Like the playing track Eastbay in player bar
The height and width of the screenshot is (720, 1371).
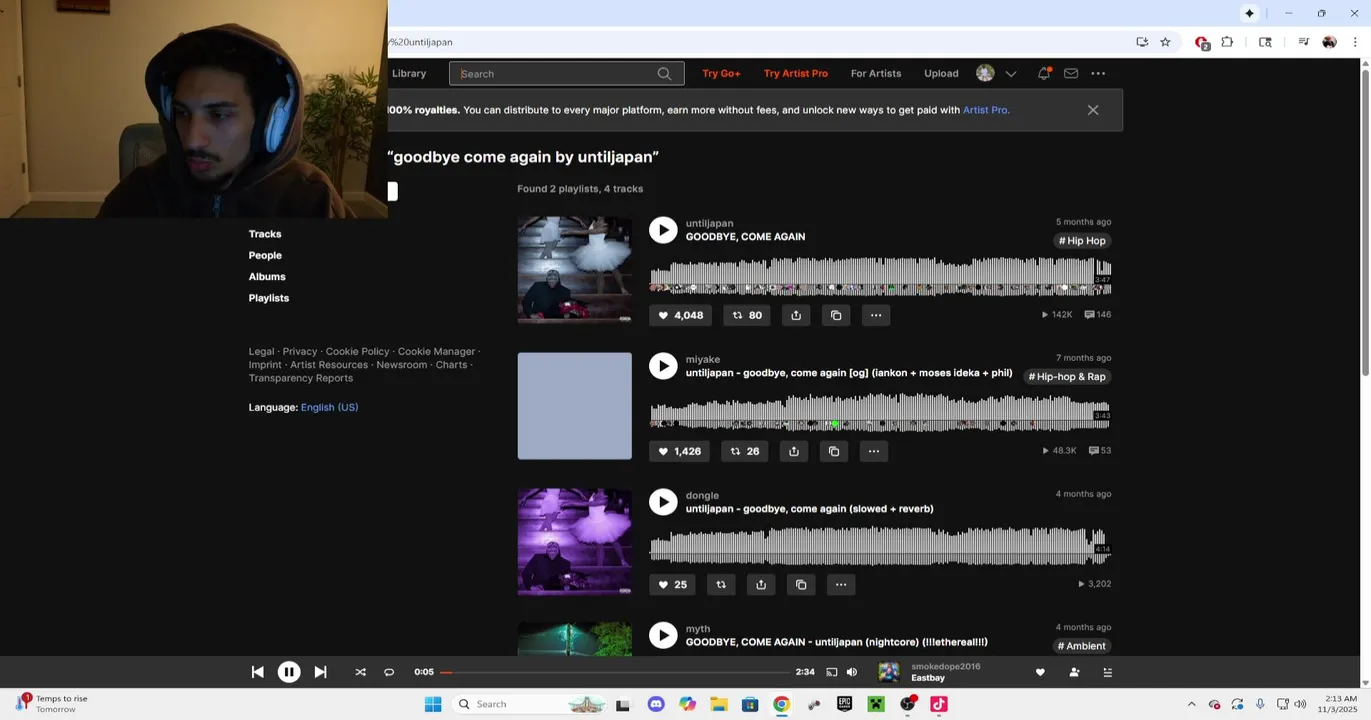1040,672
